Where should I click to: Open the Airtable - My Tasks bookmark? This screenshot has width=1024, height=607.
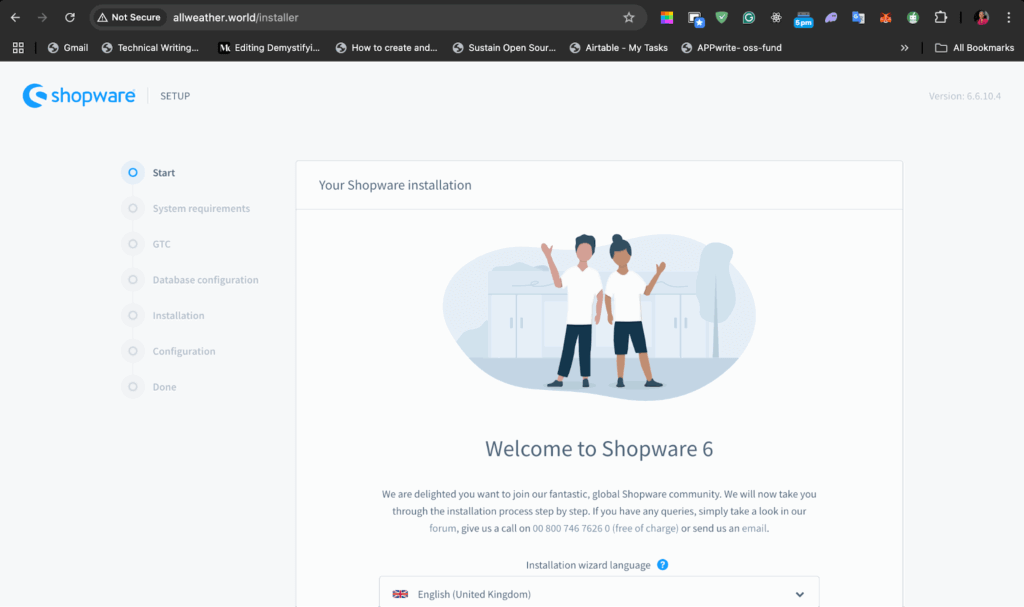pyautogui.click(x=618, y=48)
